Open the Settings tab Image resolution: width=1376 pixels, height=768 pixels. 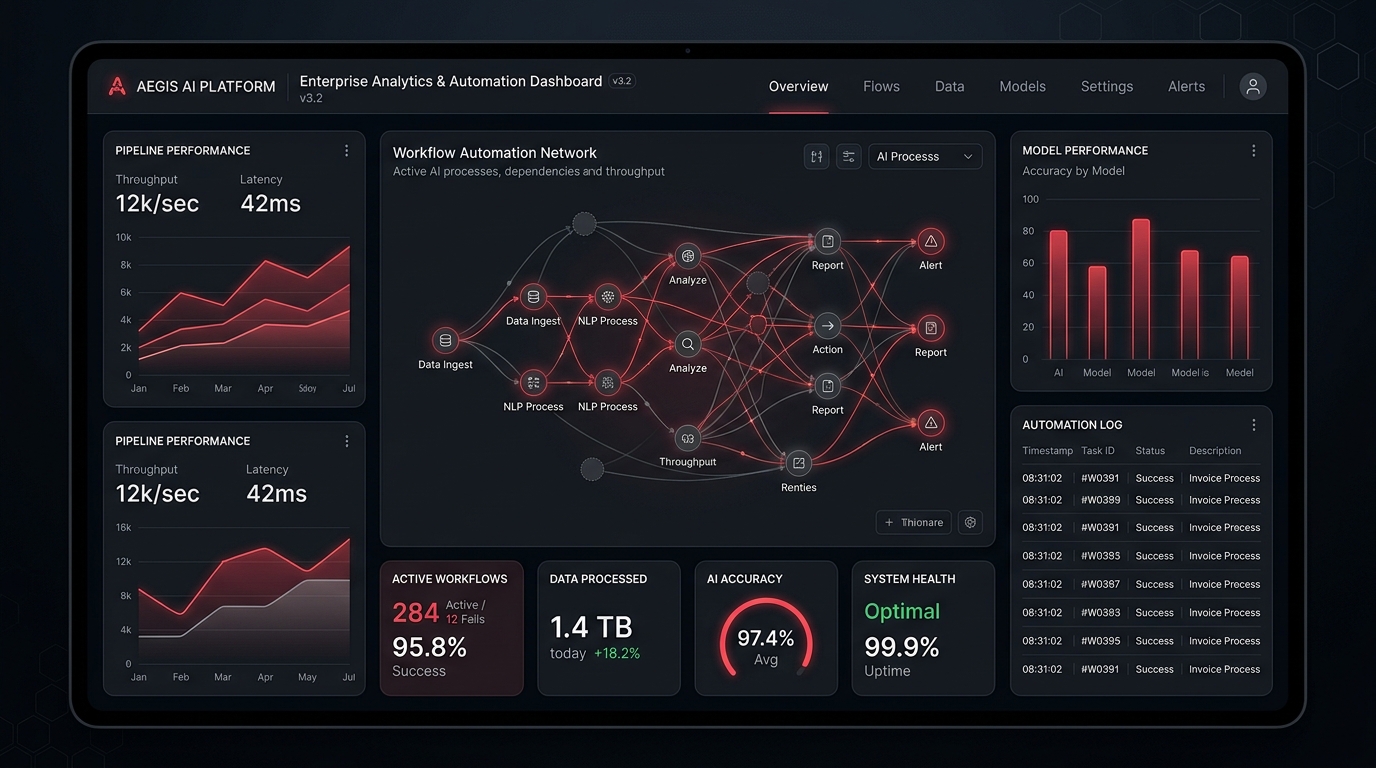pos(1107,86)
